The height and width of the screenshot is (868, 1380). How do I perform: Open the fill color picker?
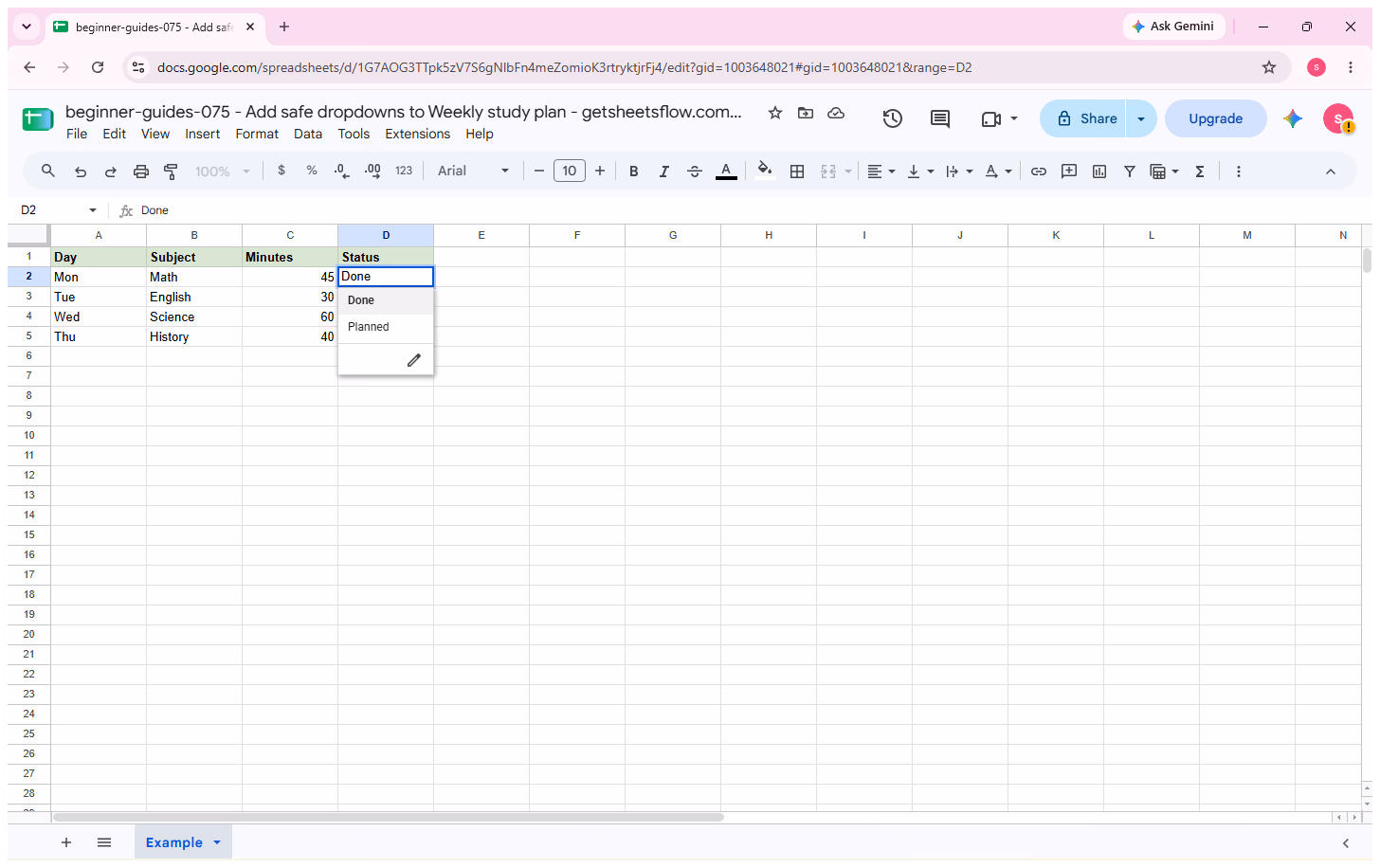(x=765, y=172)
